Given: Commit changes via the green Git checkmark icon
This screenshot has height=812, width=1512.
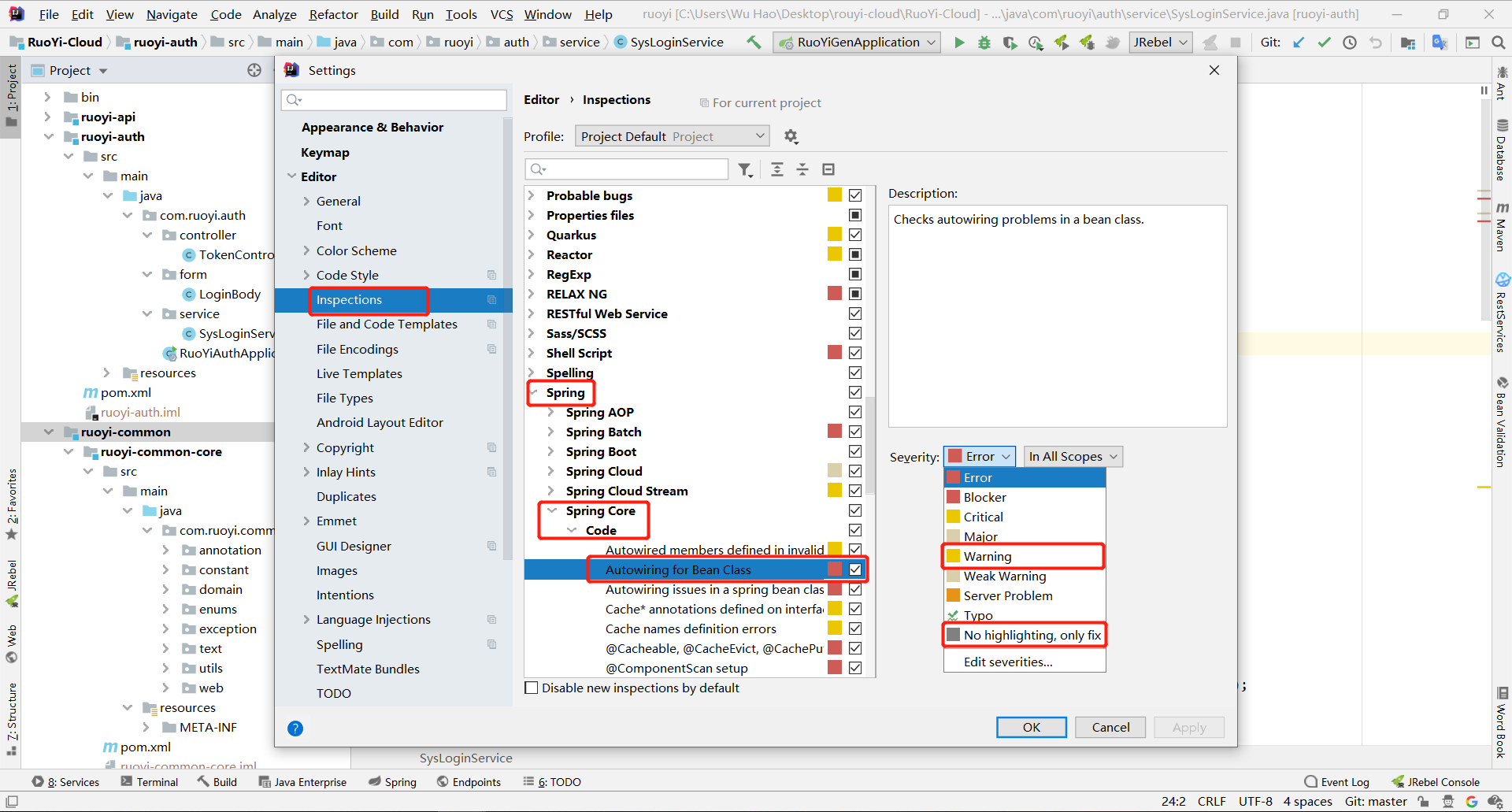Looking at the screenshot, I should point(1324,43).
